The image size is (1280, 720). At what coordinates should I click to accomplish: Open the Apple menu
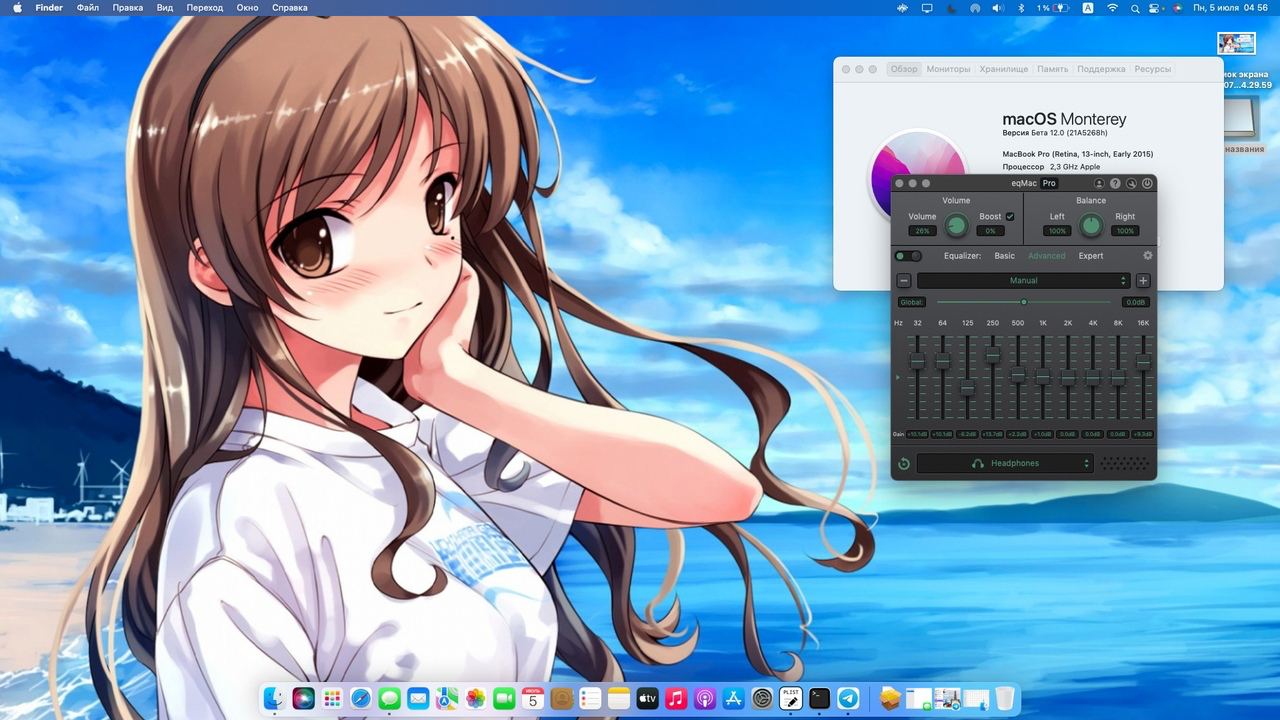(17, 8)
